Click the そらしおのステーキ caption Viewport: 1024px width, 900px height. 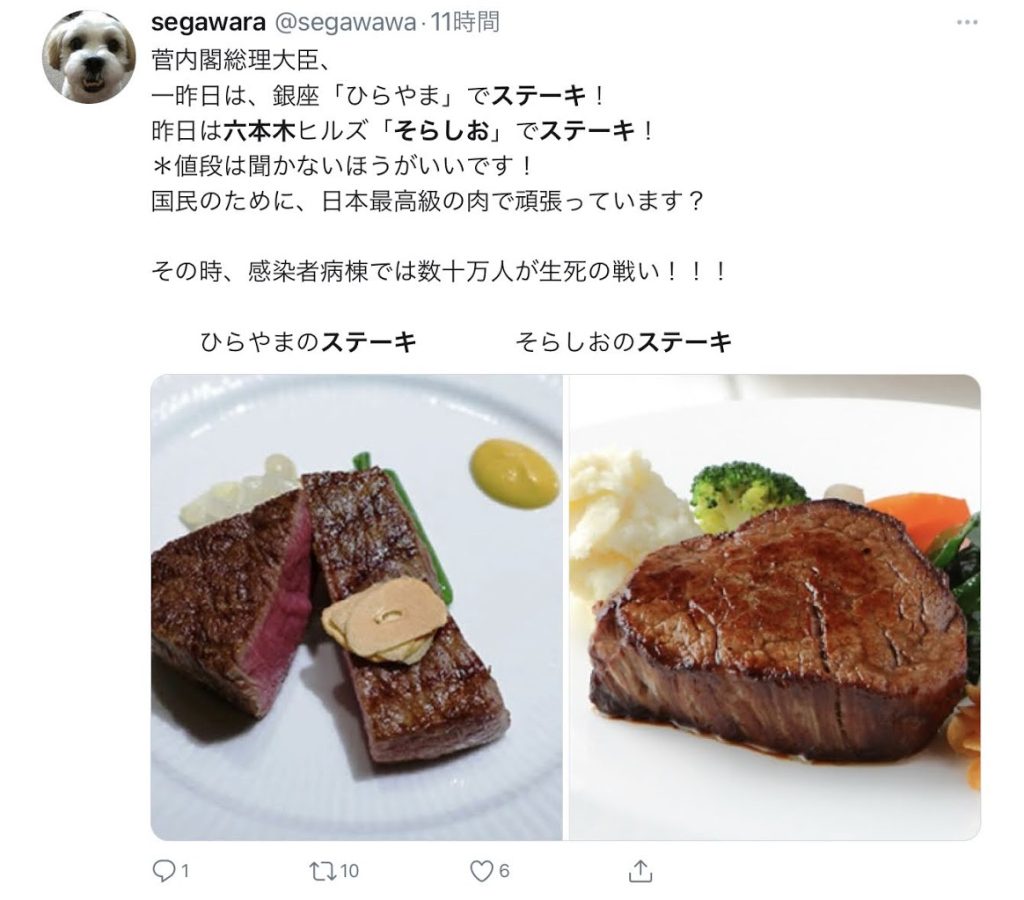click(624, 342)
